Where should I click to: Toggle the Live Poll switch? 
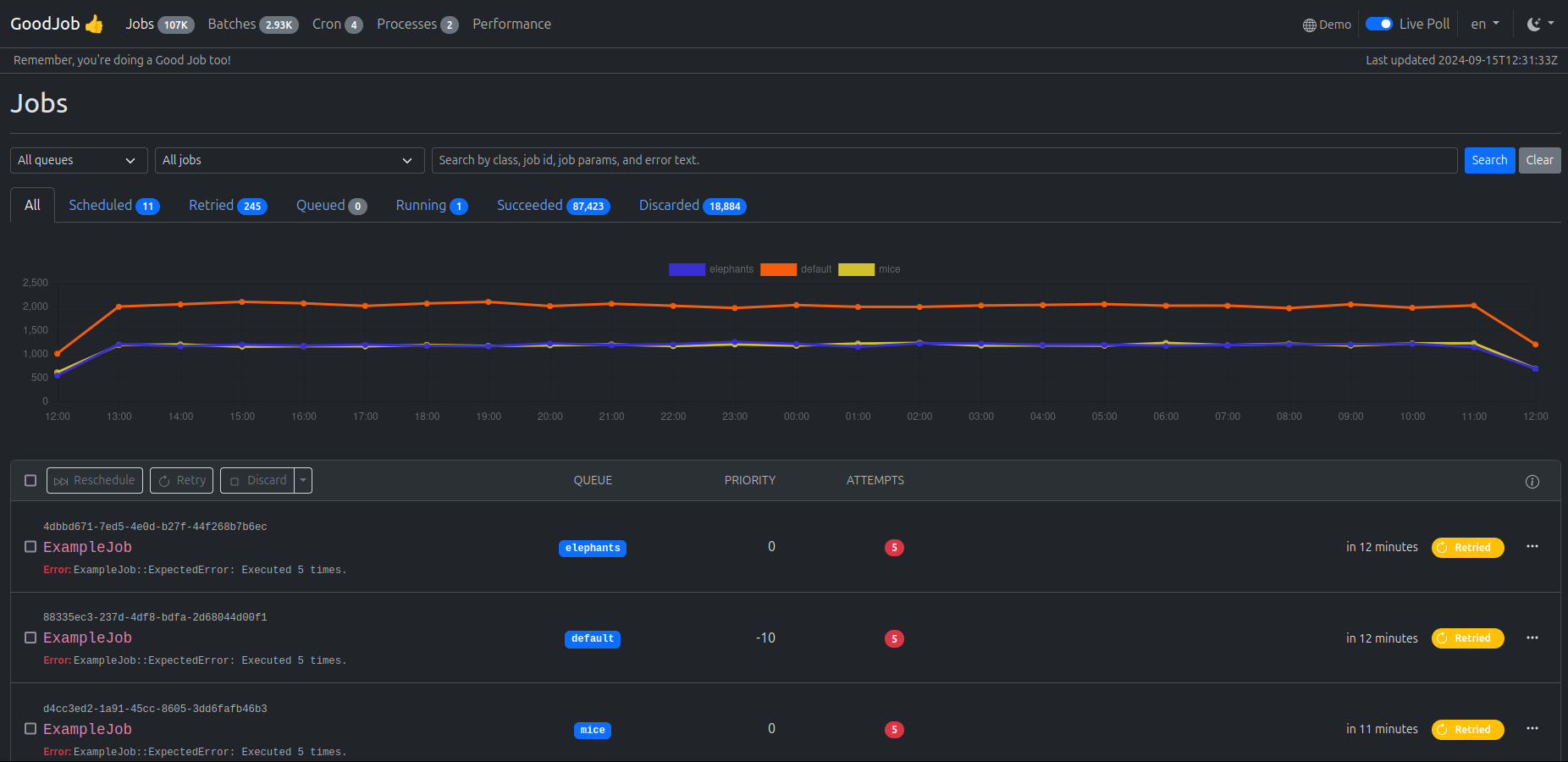(1378, 25)
